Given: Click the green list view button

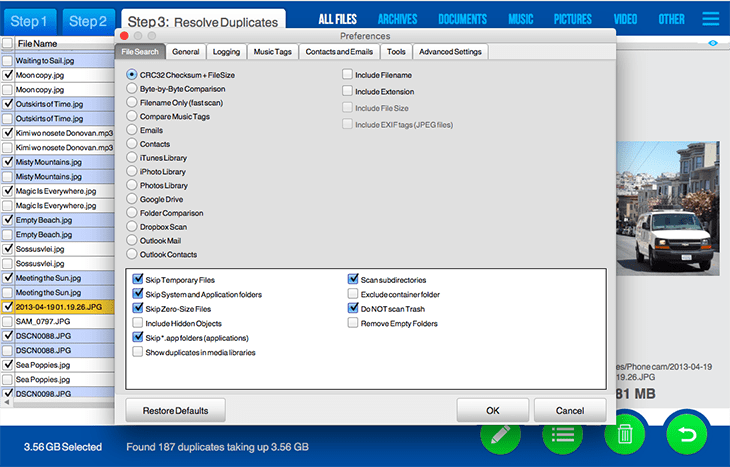Looking at the screenshot, I should click(x=562, y=434).
